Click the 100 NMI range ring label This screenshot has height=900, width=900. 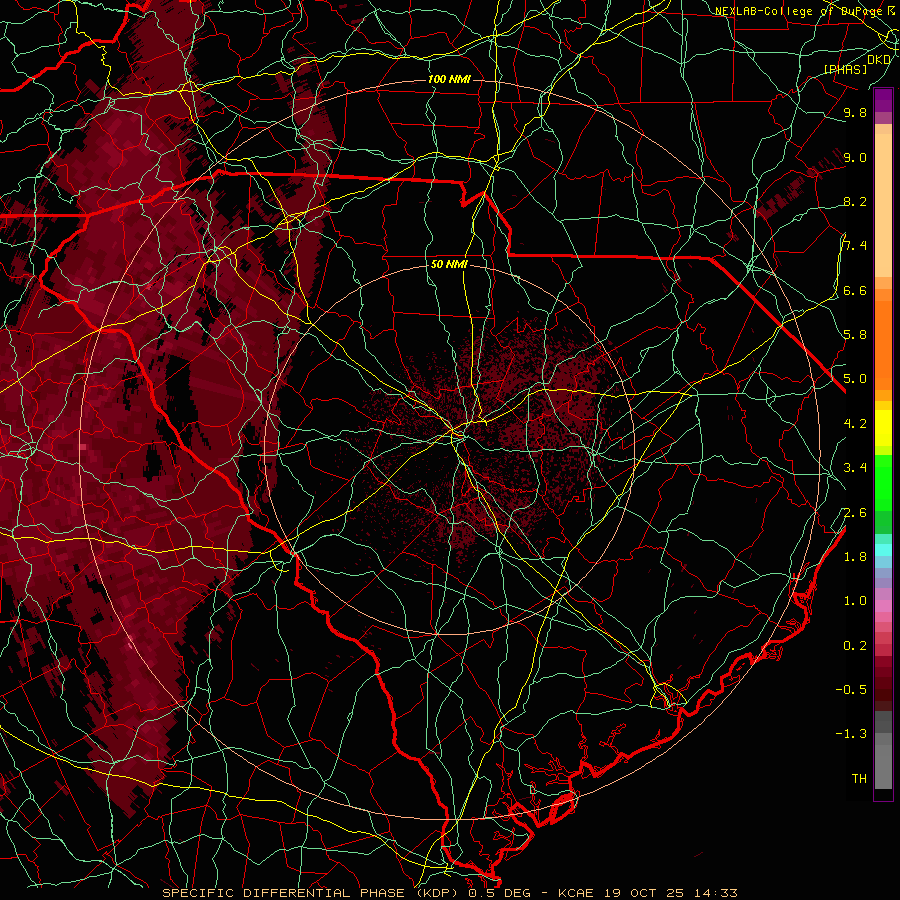click(x=449, y=79)
